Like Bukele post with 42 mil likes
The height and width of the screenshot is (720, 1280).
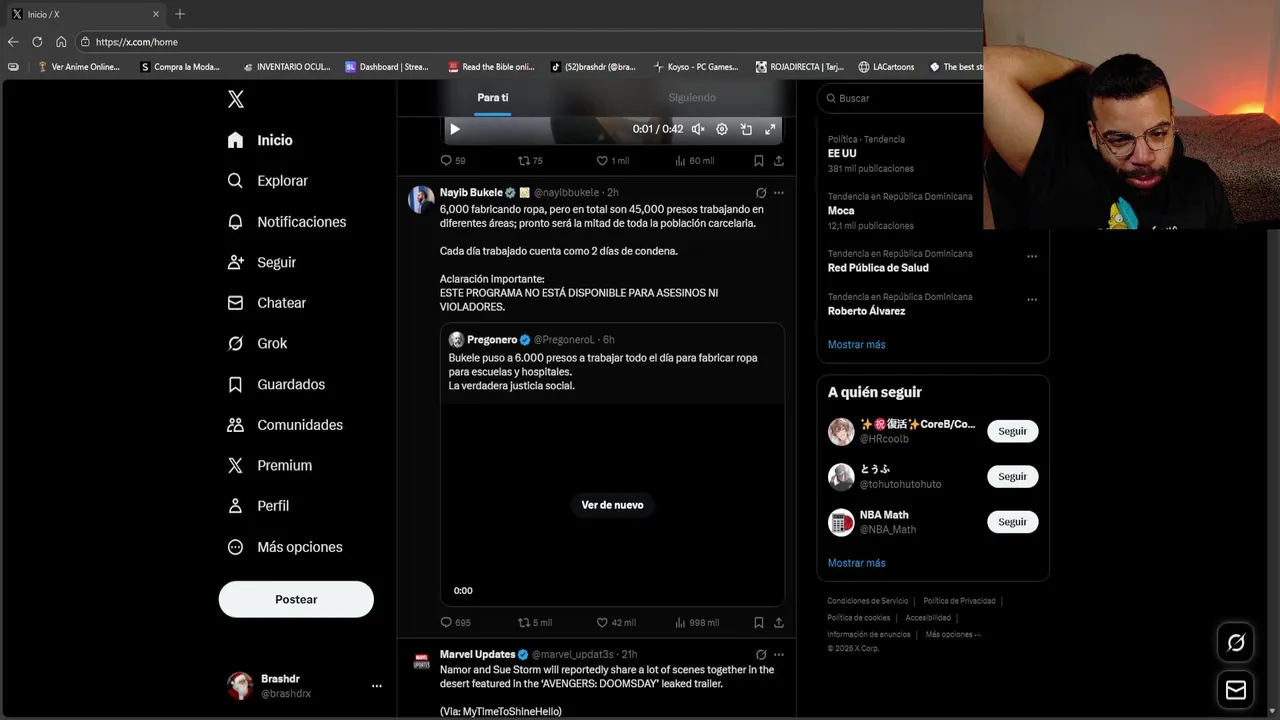point(616,622)
